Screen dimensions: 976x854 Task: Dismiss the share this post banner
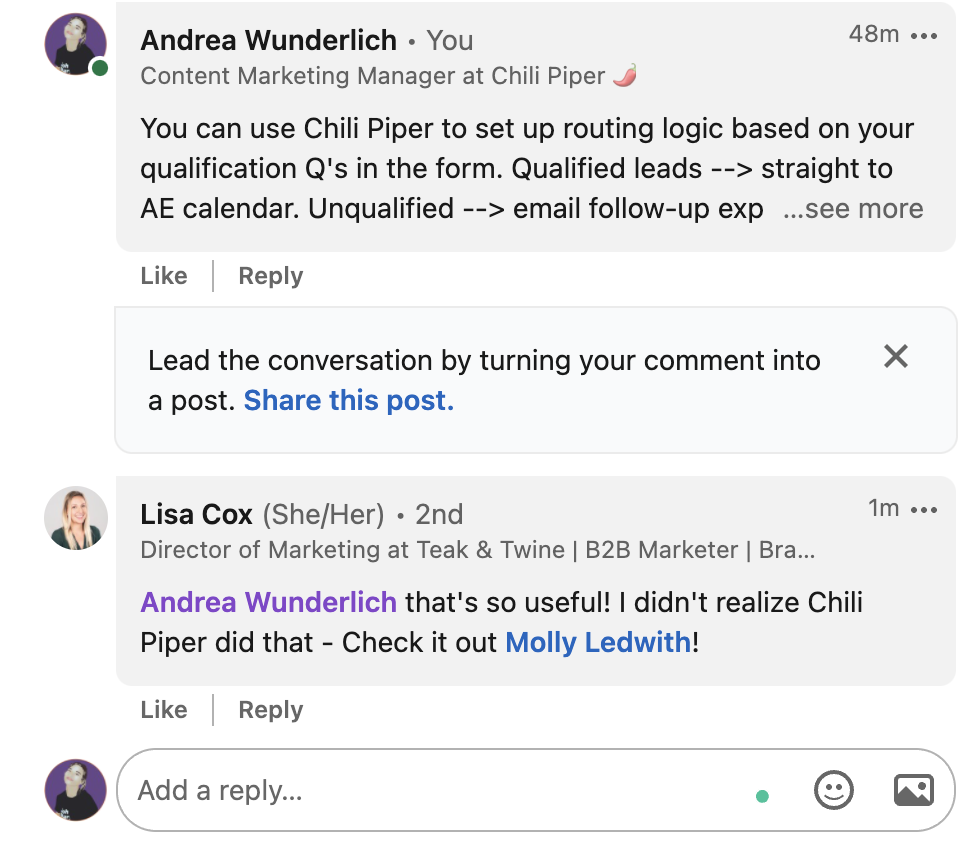[x=896, y=356]
